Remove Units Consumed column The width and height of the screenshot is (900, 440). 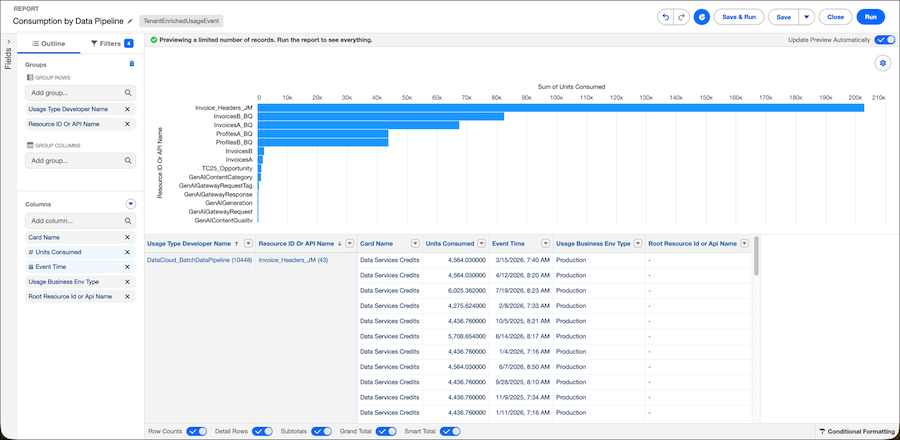[127, 252]
